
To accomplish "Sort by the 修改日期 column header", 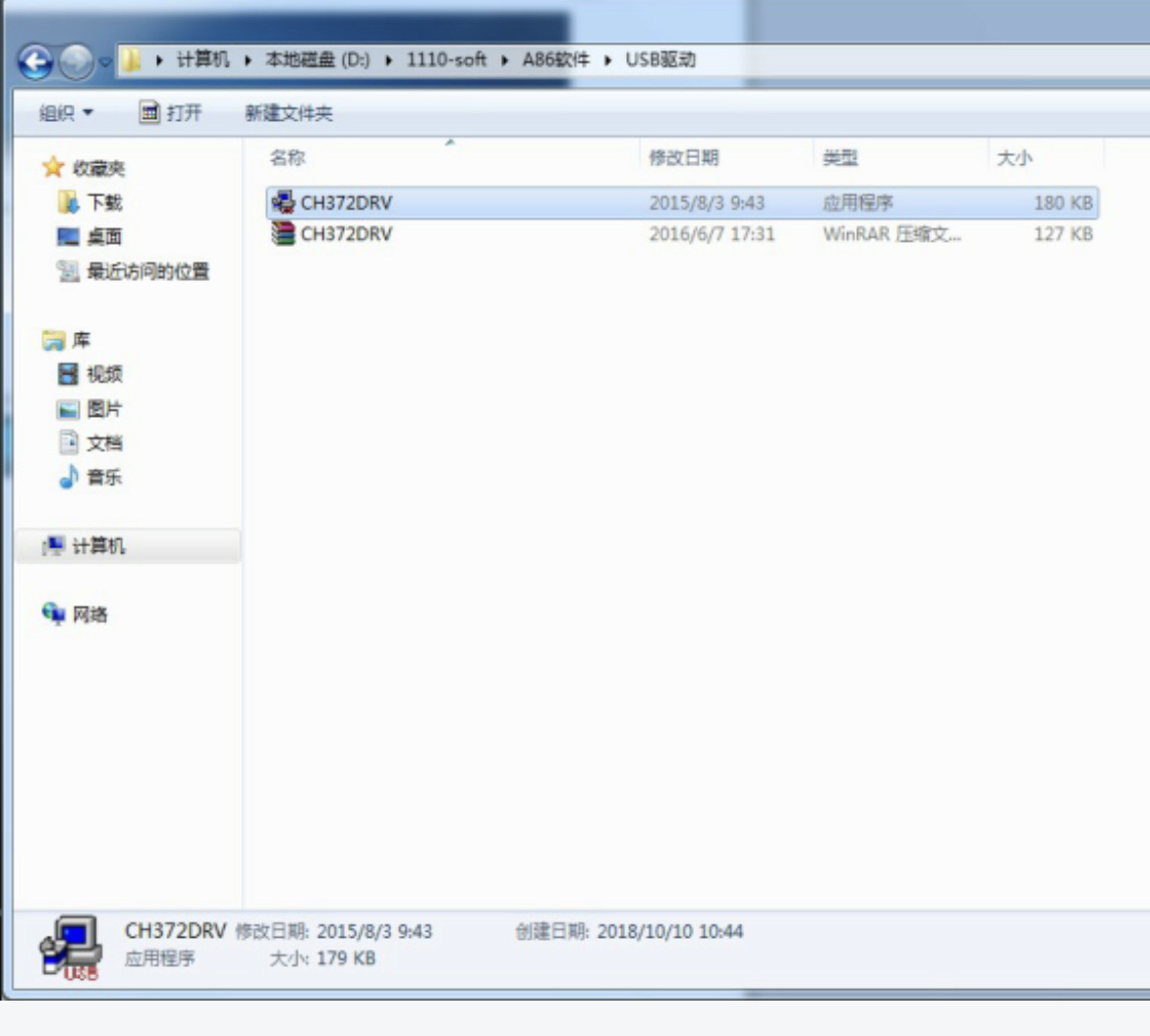I will (683, 157).
